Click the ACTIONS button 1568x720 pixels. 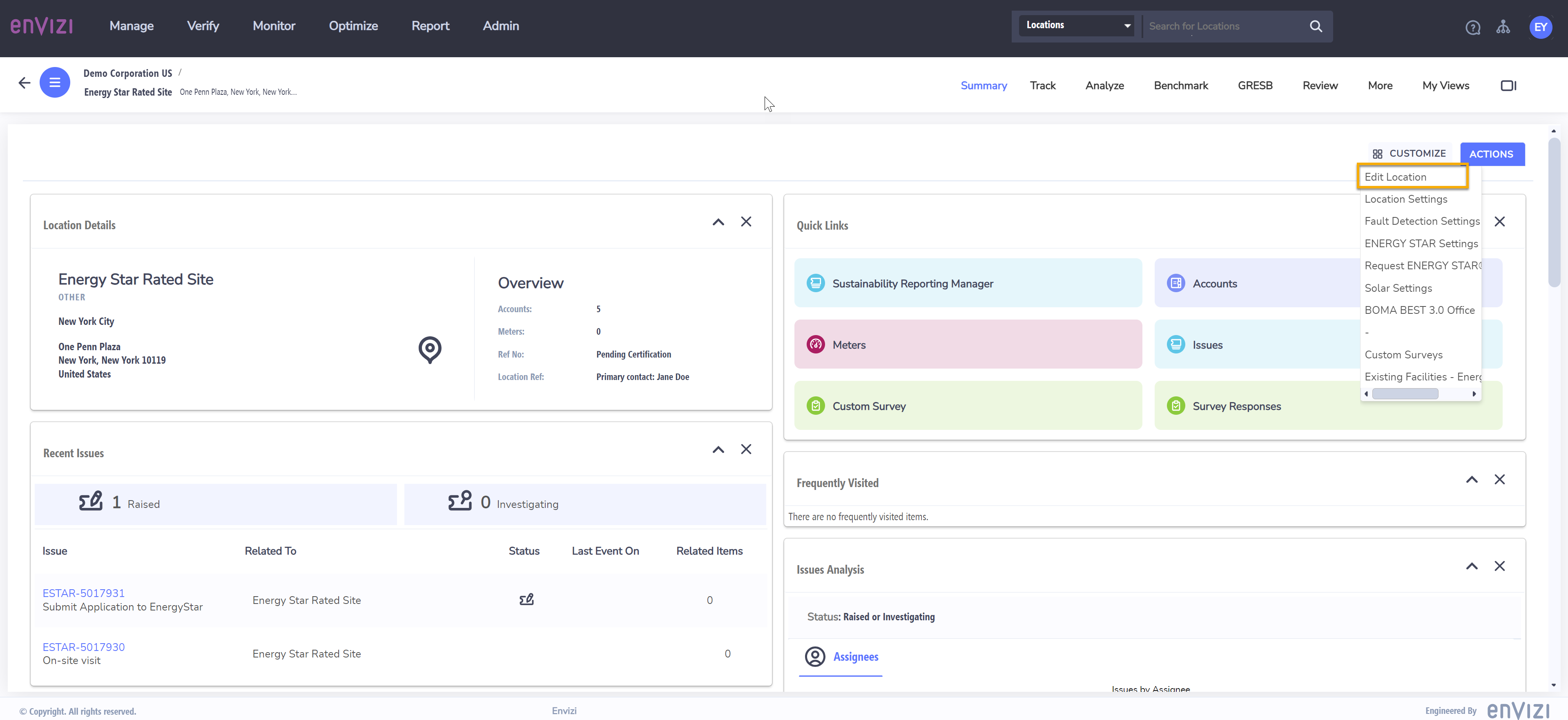coord(1492,154)
